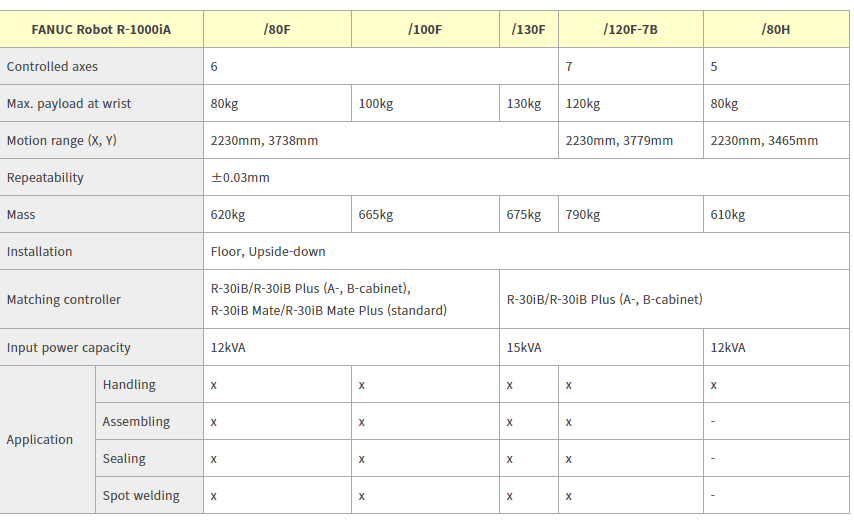Image resolution: width=854 pixels, height=523 pixels.
Task: Select the Matching controller row label
Action: click(x=64, y=300)
